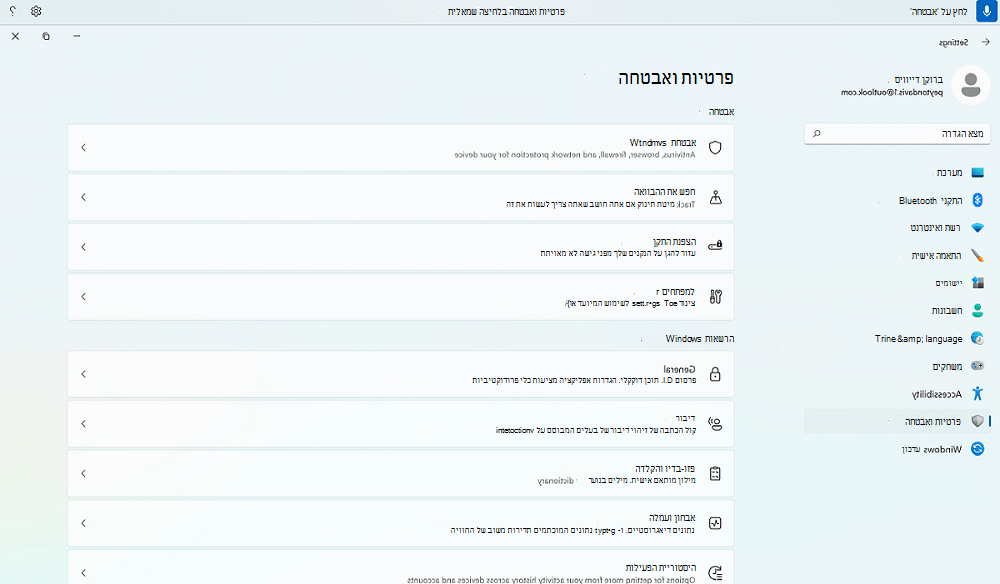
Task: Click the For developers tools icon
Action: tap(716, 296)
